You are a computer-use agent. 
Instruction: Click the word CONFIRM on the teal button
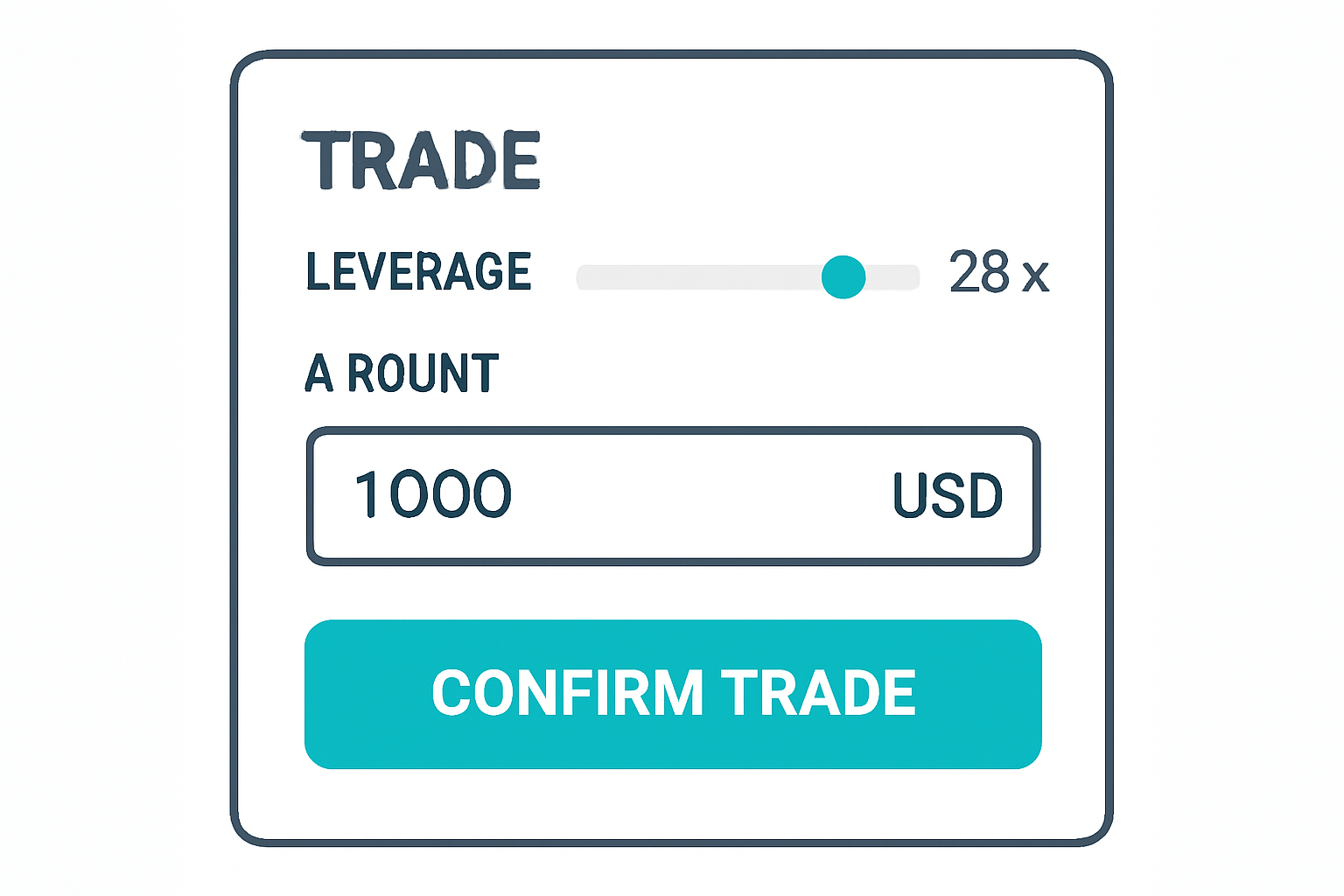click(x=568, y=694)
